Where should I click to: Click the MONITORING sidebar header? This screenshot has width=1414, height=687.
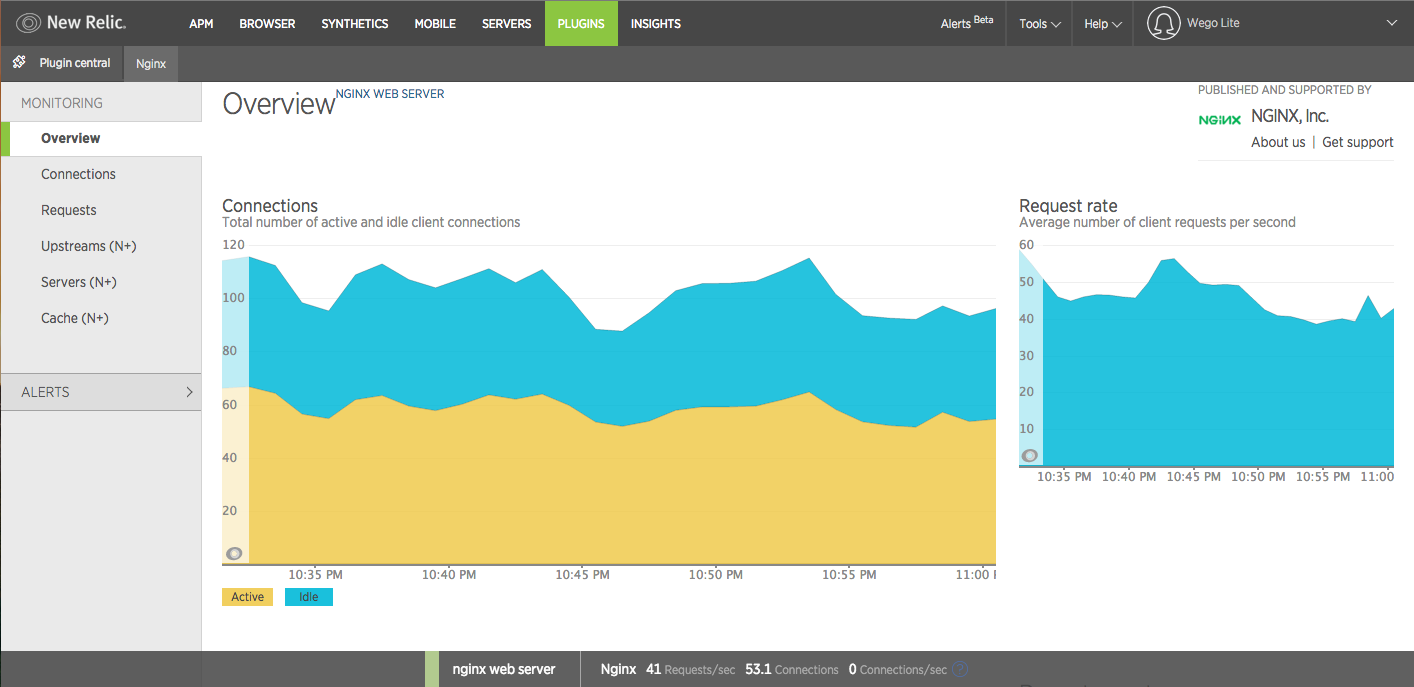[62, 103]
